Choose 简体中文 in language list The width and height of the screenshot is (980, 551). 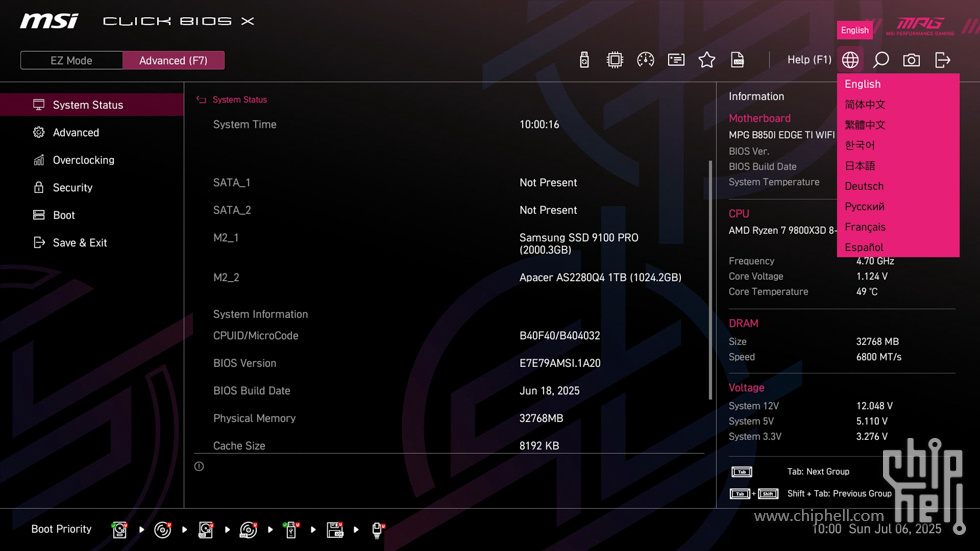coord(898,104)
